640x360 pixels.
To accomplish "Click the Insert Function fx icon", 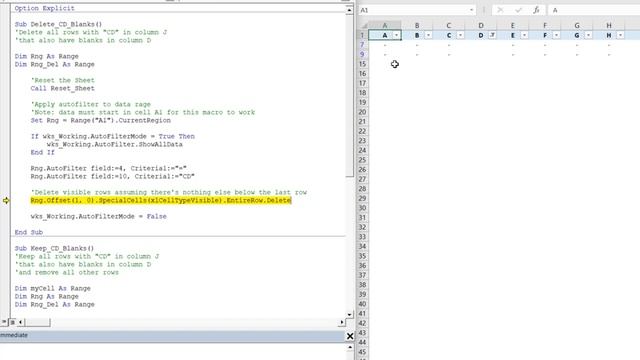I will pyautogui.click(x=536, y=10).
